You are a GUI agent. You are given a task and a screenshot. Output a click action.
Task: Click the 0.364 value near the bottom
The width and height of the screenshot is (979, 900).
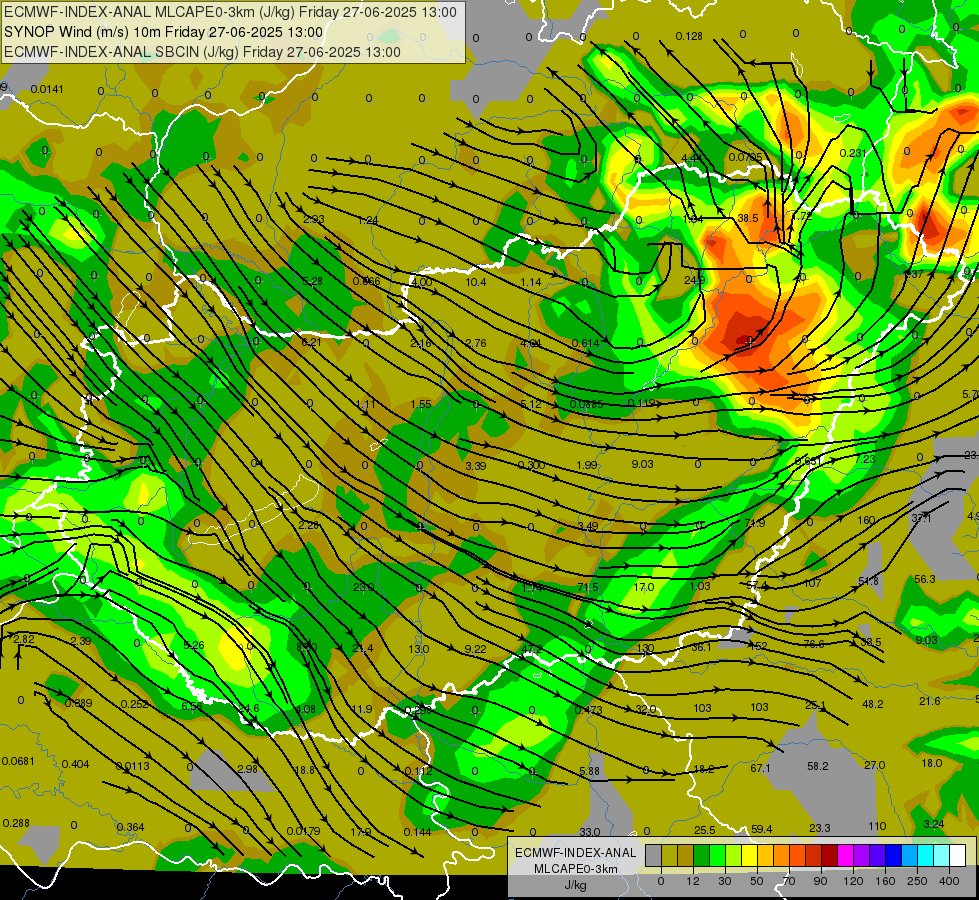130,827
